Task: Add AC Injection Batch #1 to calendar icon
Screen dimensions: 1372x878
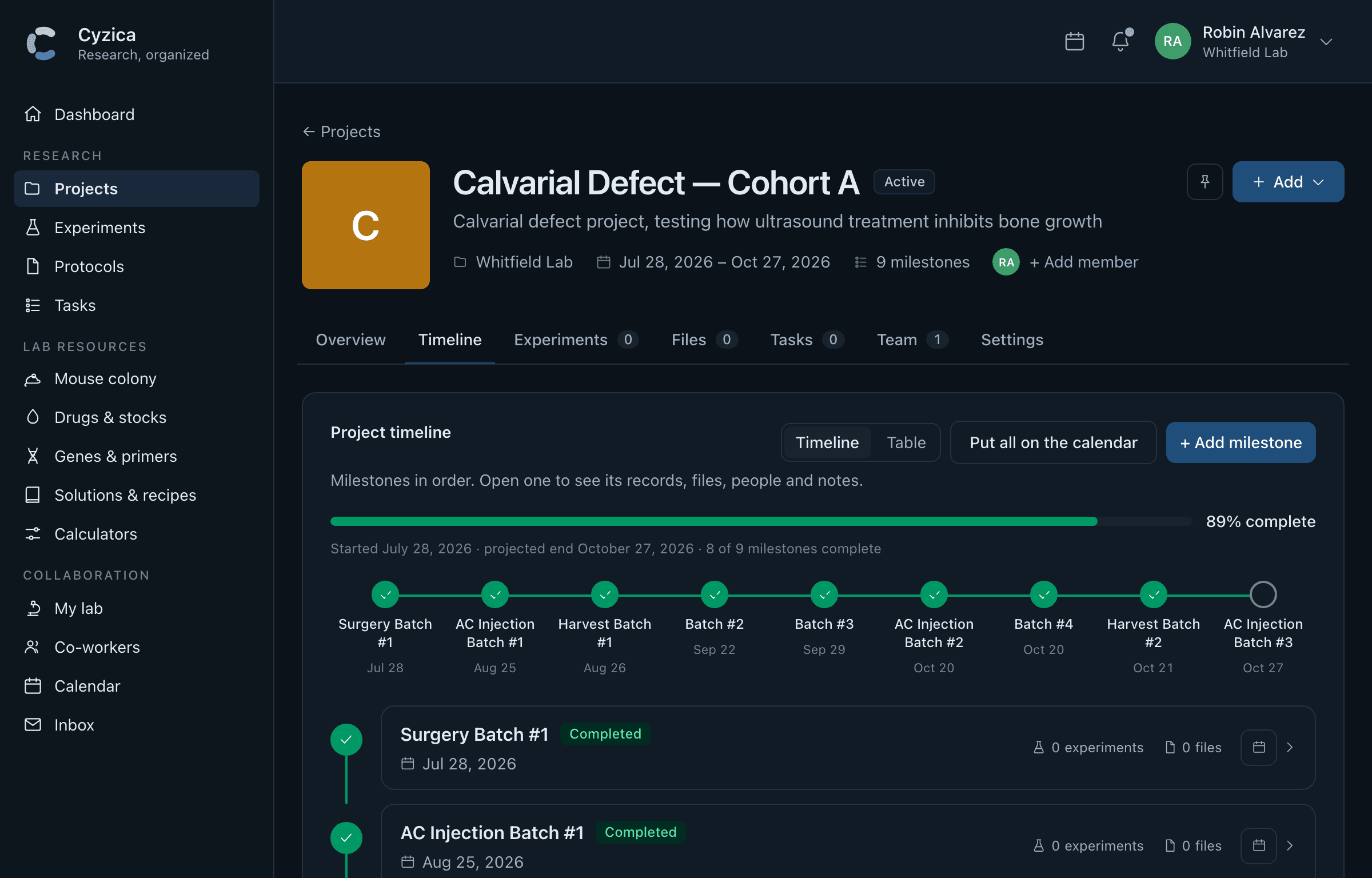Action: click(x=1258, y=845)
